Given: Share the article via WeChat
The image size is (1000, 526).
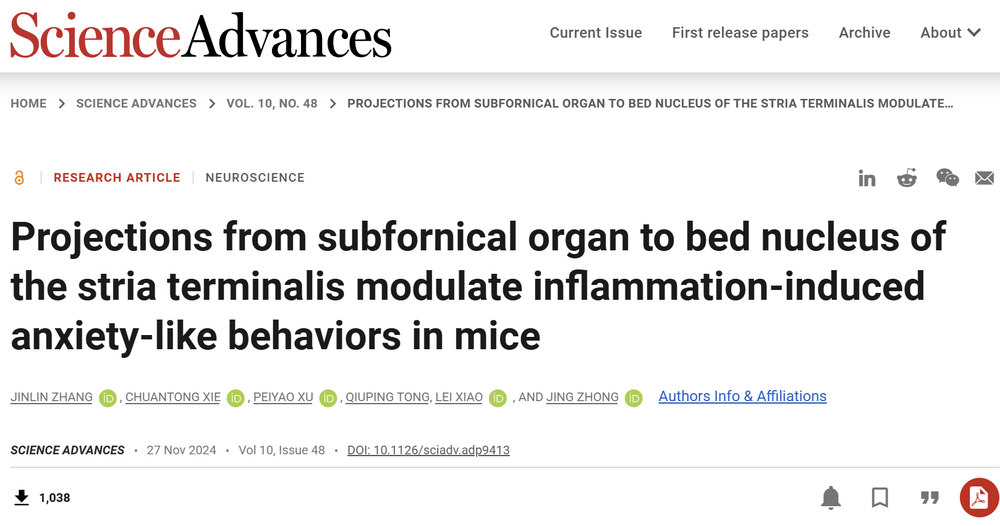Looking at the screenshot, I should click(x=947, y=178).
